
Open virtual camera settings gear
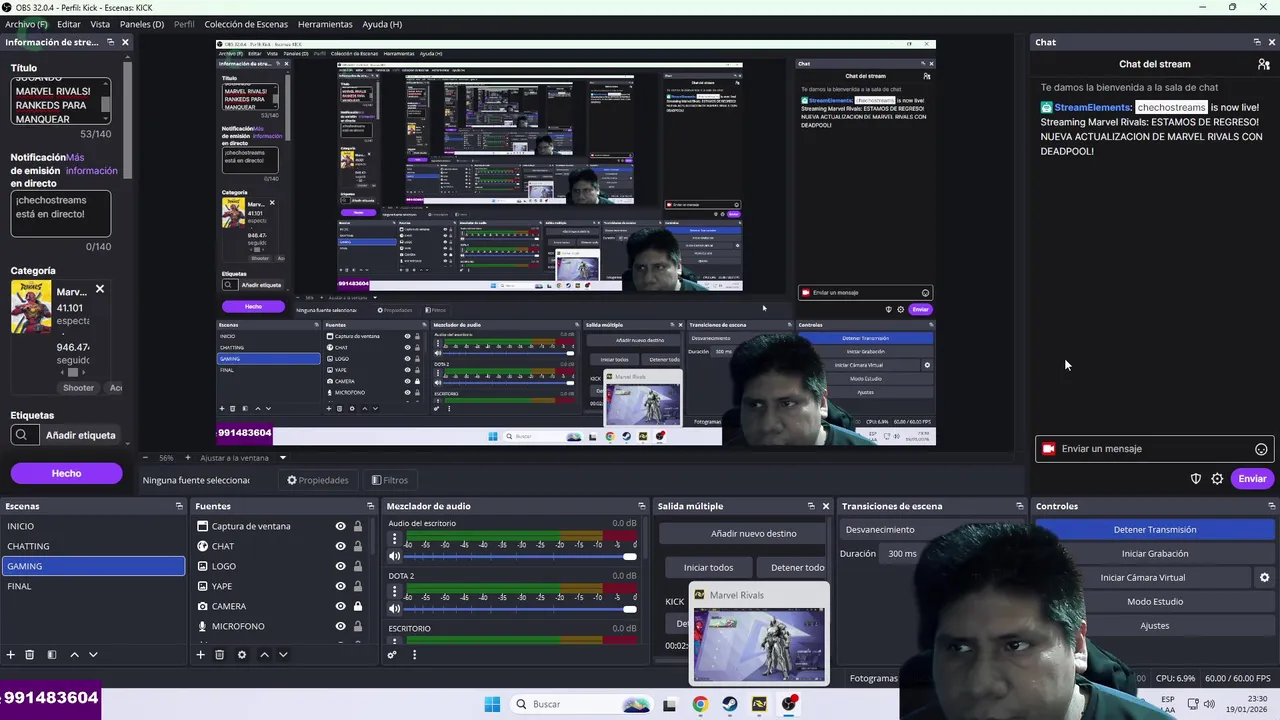(1264, 577)
